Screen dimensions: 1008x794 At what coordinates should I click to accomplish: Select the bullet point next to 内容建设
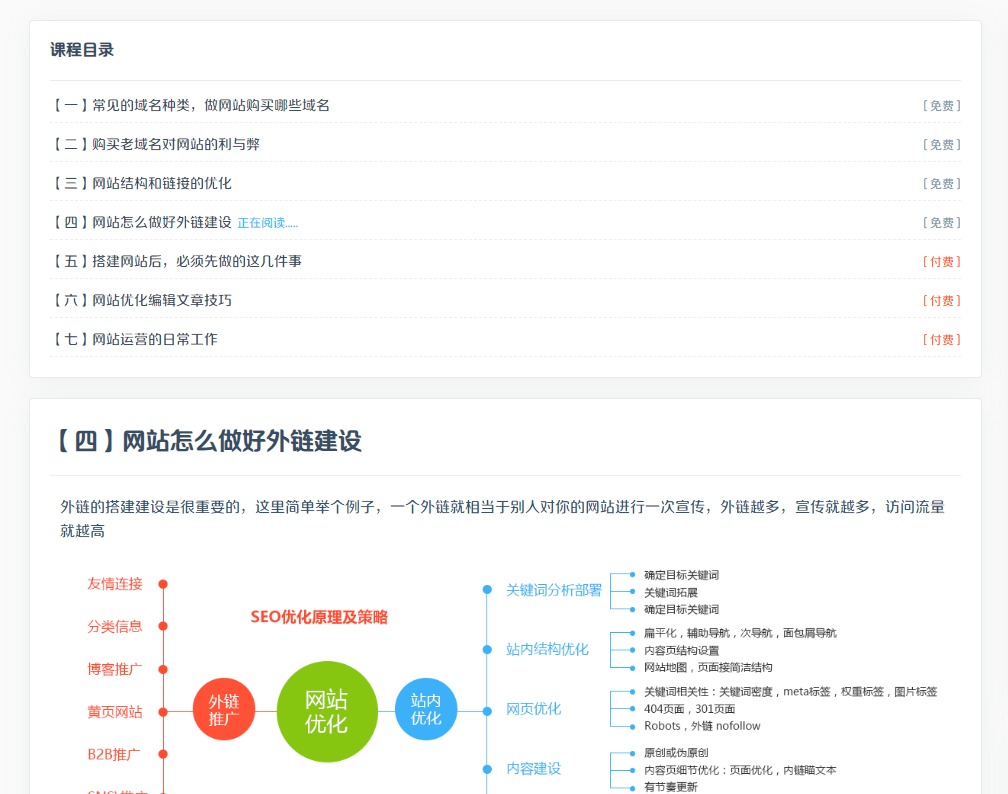tap(488, 769)
